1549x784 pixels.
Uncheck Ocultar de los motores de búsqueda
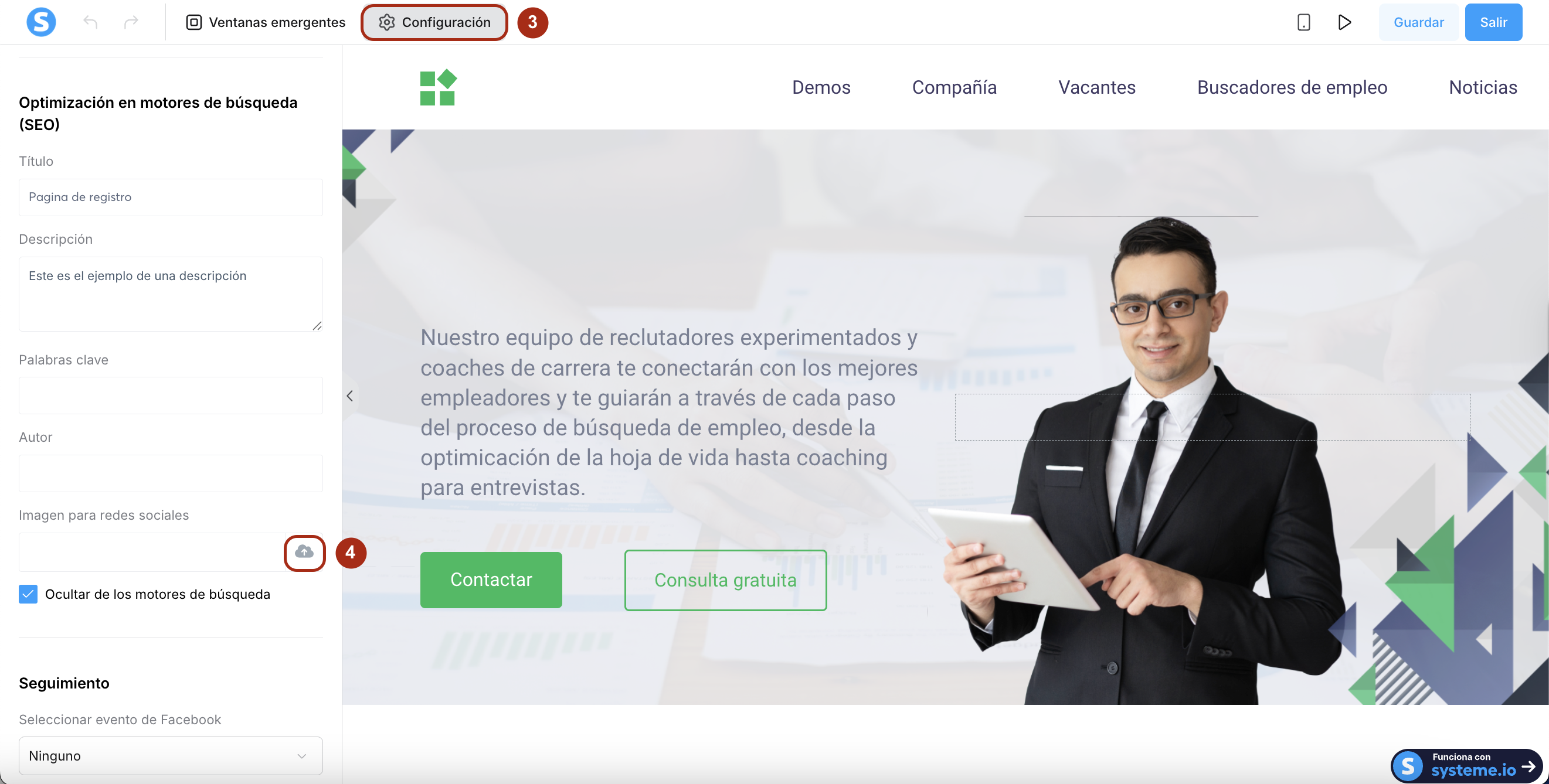[x=28, y=594]
